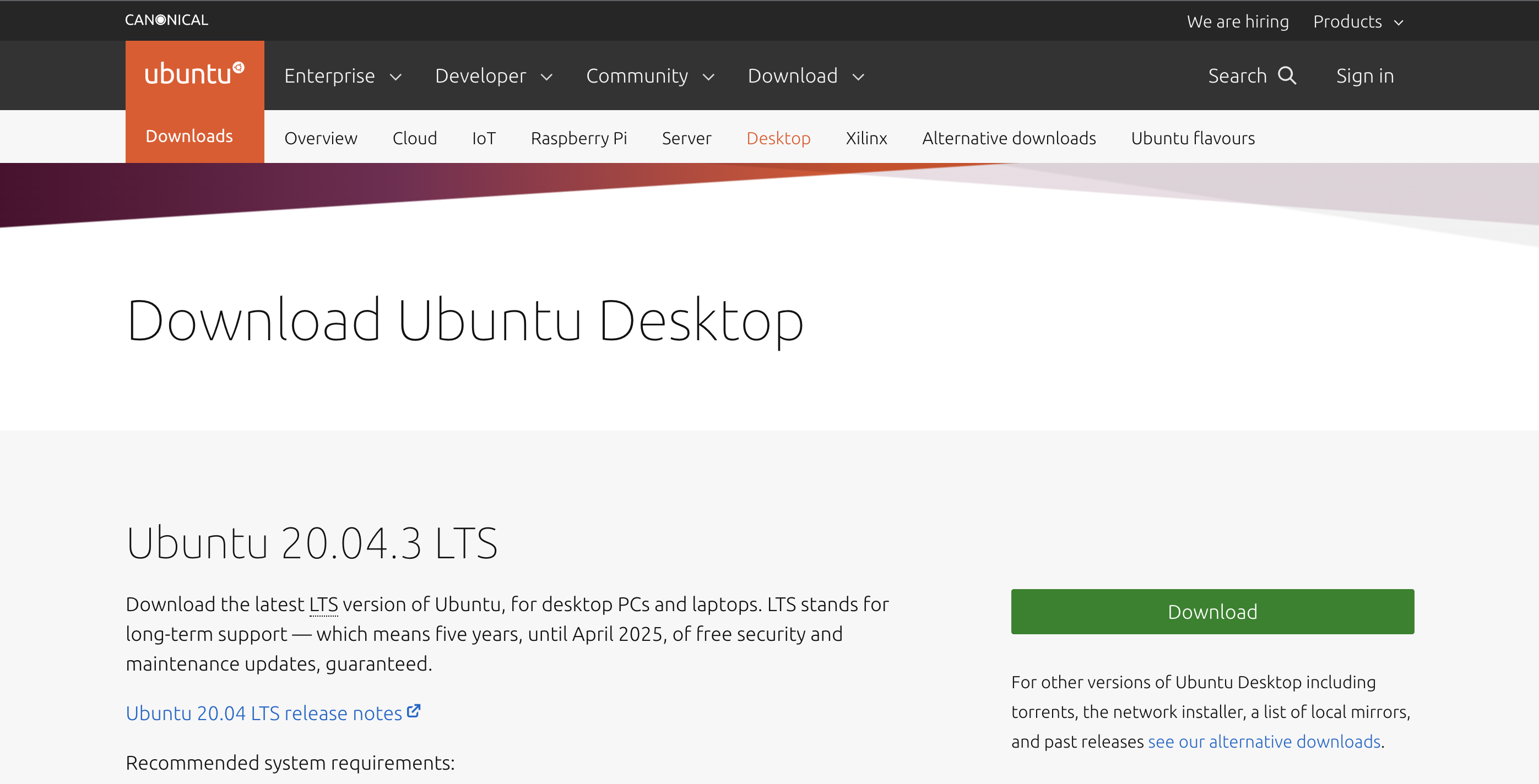Click the Ubuntu logo in the navigation
The height and width of the screenshot is (784, 1539).
point(194,74)
